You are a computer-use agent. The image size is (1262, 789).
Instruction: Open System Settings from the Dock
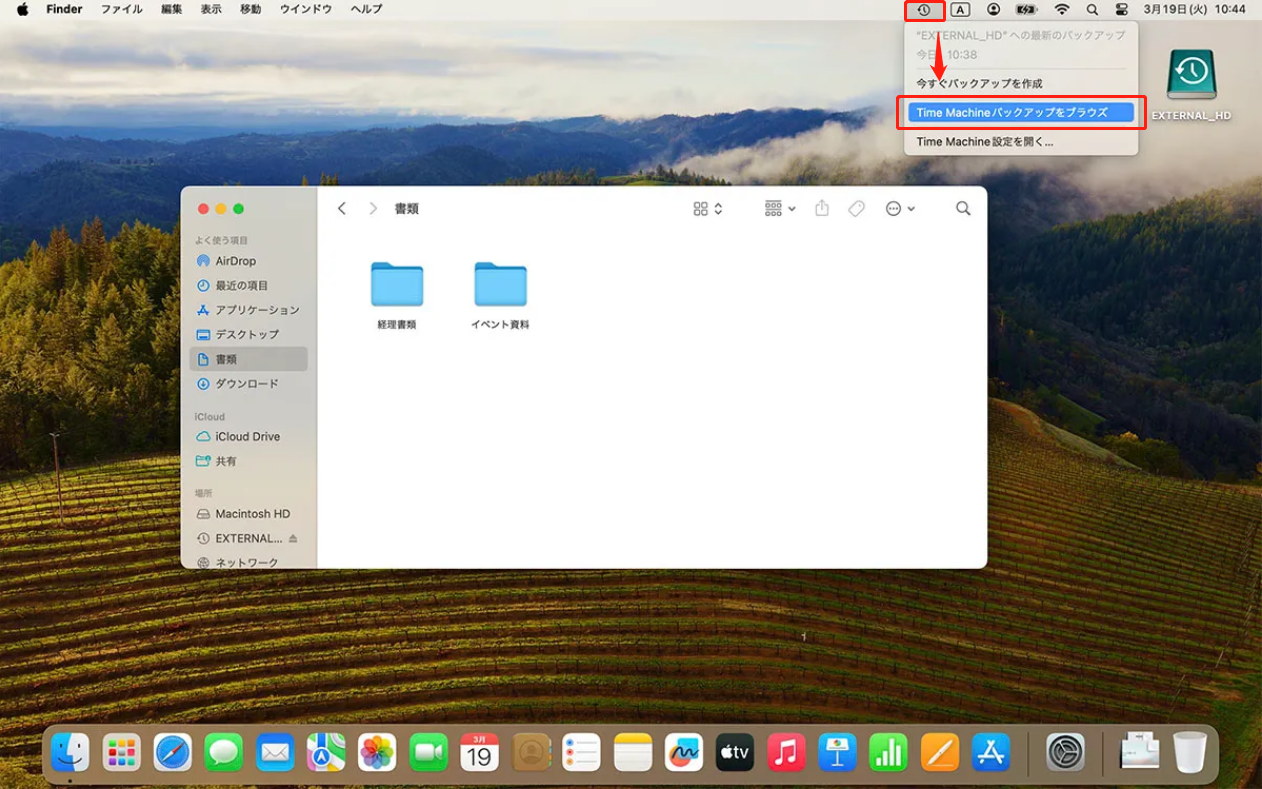[x=1066, y=752]
